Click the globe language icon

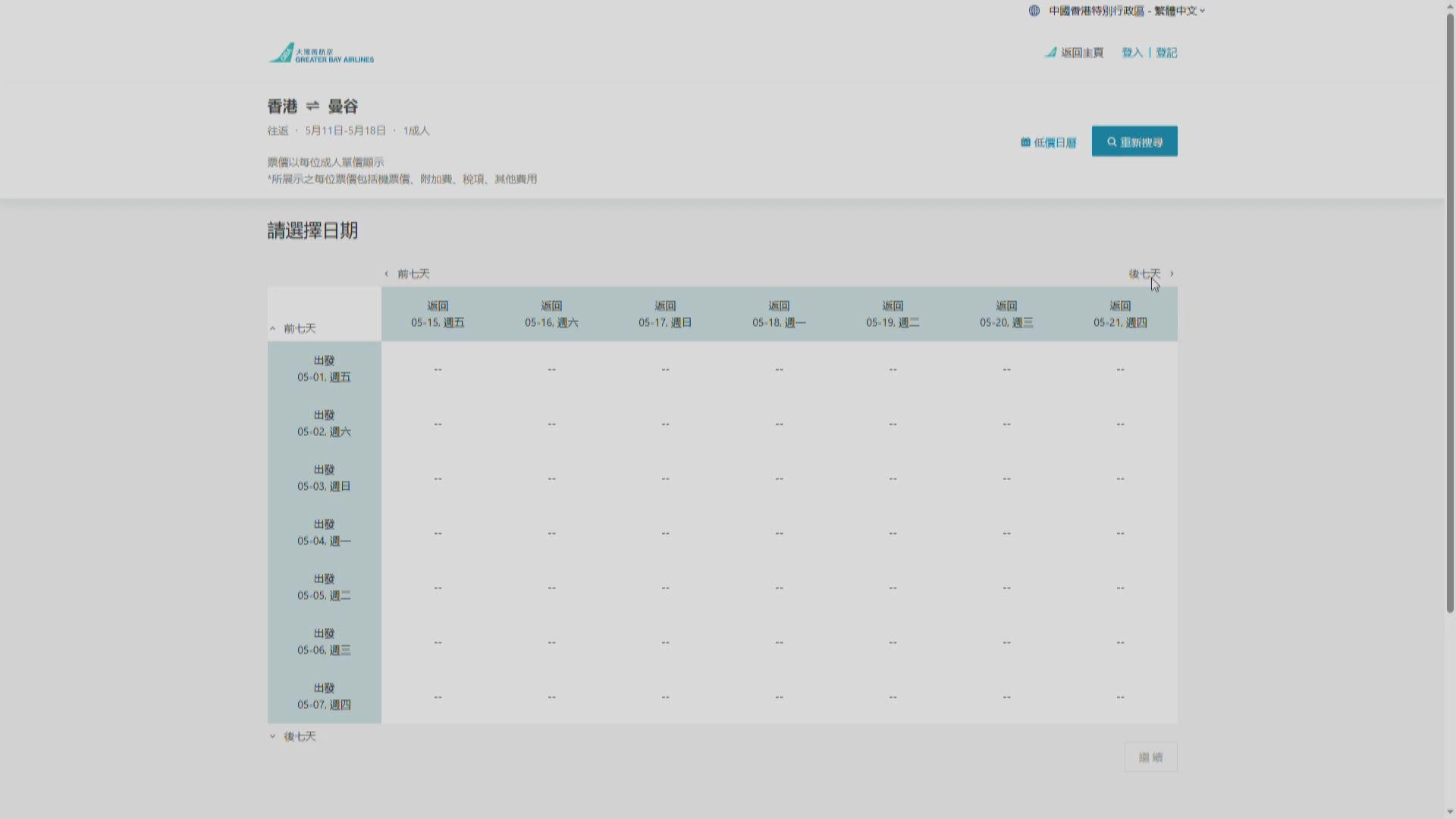point(1034,11)
